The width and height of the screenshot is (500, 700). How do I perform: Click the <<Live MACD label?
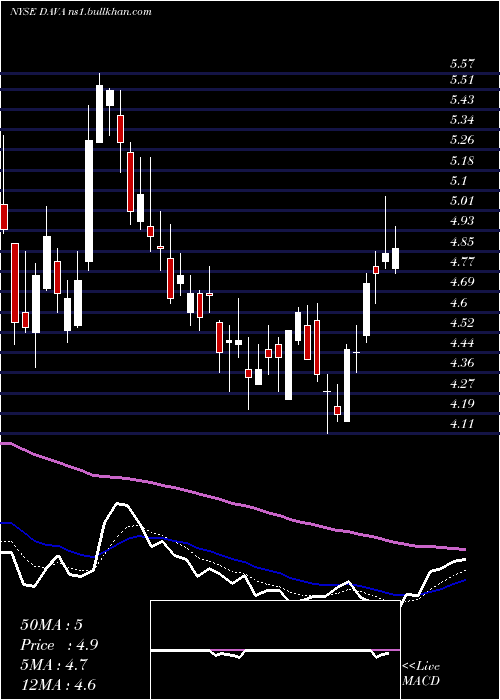coord(421,674)
